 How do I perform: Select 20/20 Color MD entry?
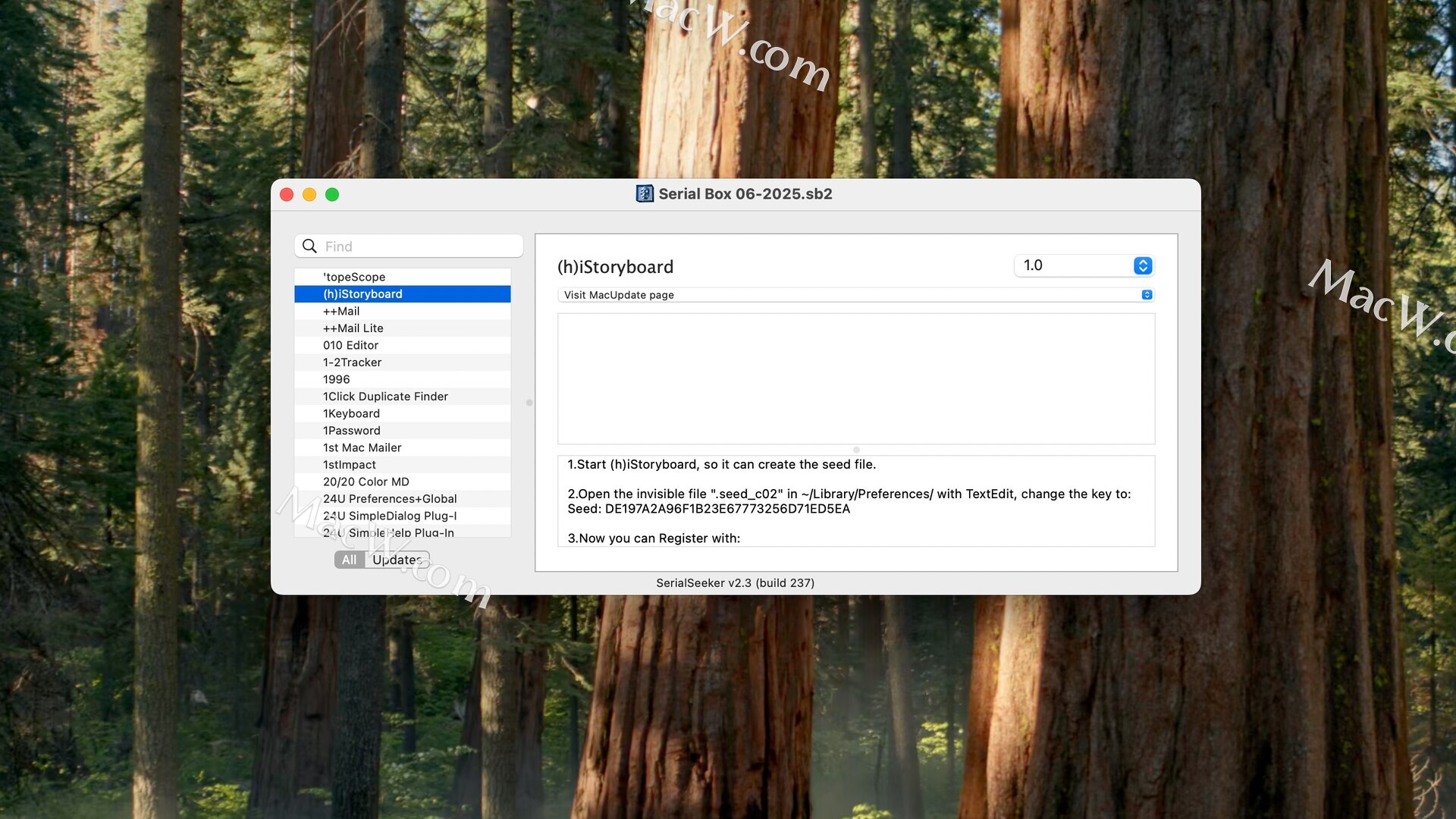click(x=403, y=482)
